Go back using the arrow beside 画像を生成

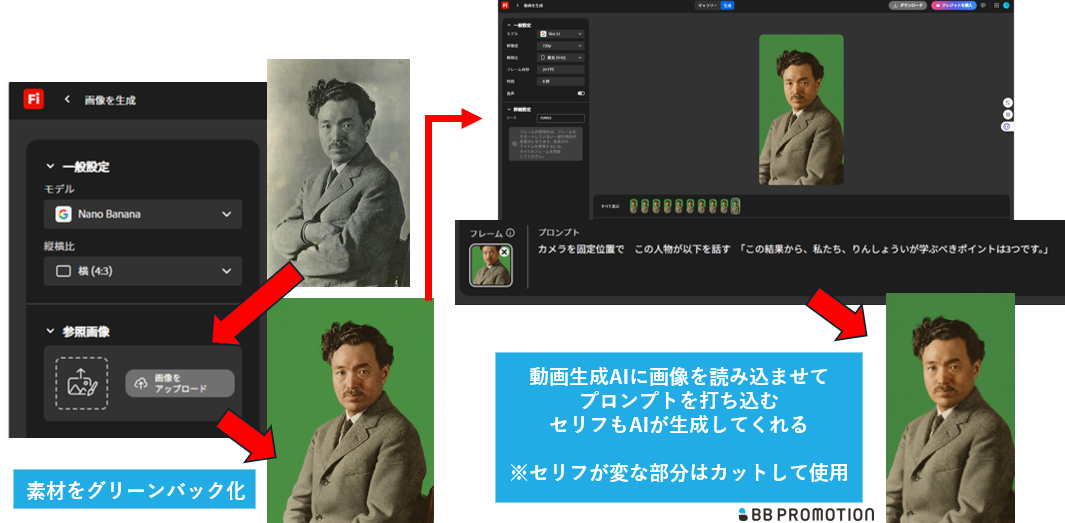(x=67, y=100)
